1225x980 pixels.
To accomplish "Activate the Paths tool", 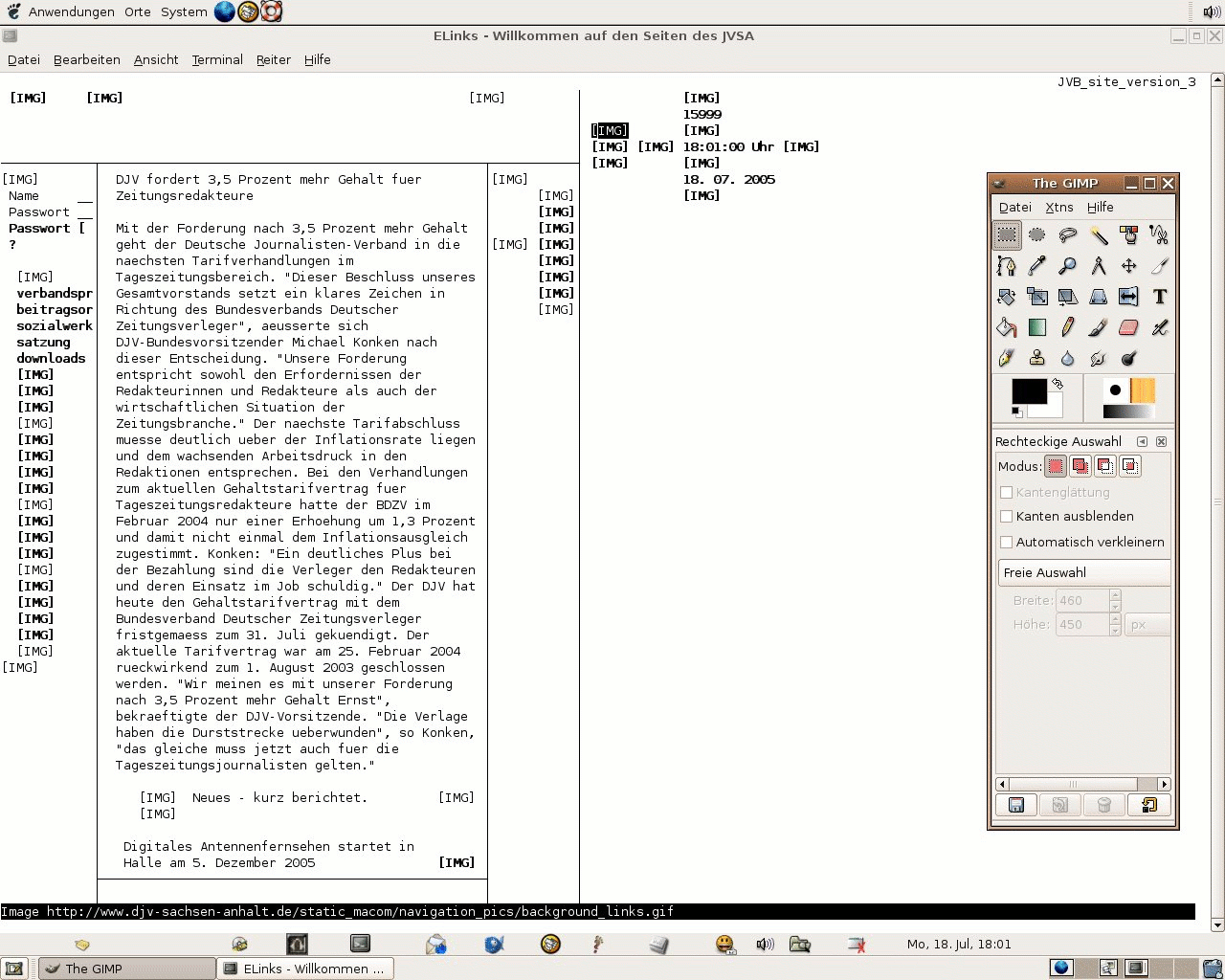I will 1007,265.
